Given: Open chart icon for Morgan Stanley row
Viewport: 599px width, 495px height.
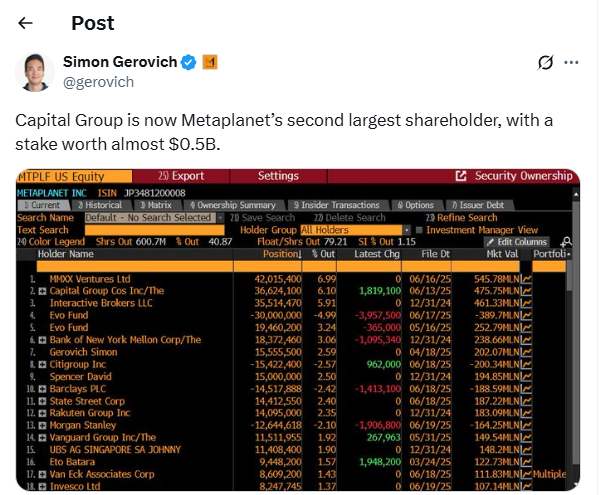Looking at the screenshot, I should [526, 425].
